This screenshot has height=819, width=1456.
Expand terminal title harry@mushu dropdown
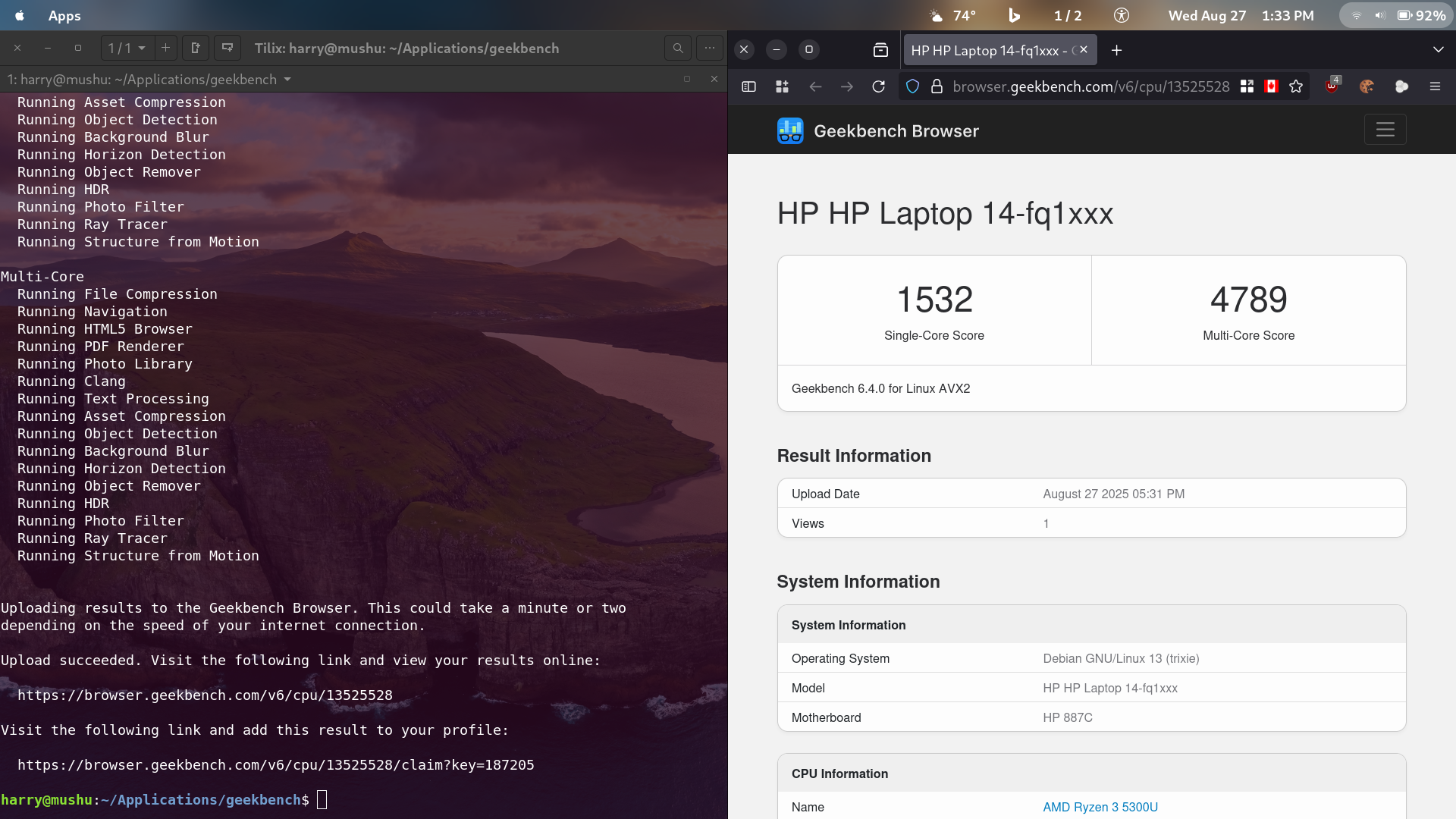[x=287, y=80]
